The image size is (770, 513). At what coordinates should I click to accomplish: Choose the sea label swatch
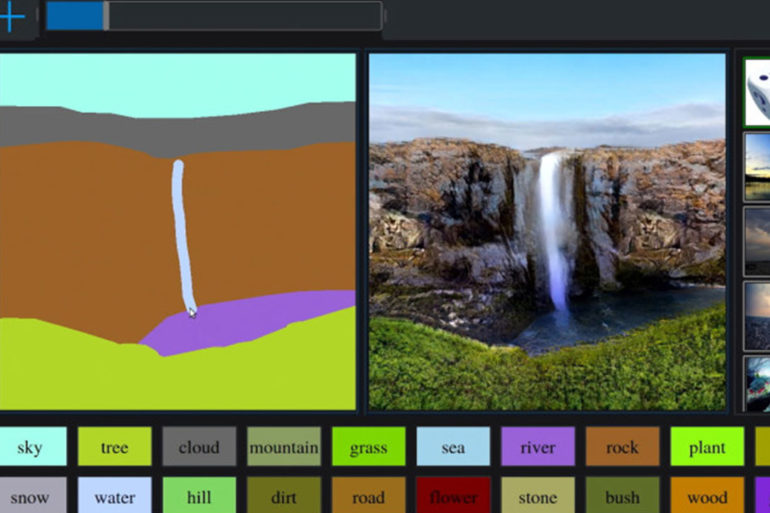[x=453, y=446]
